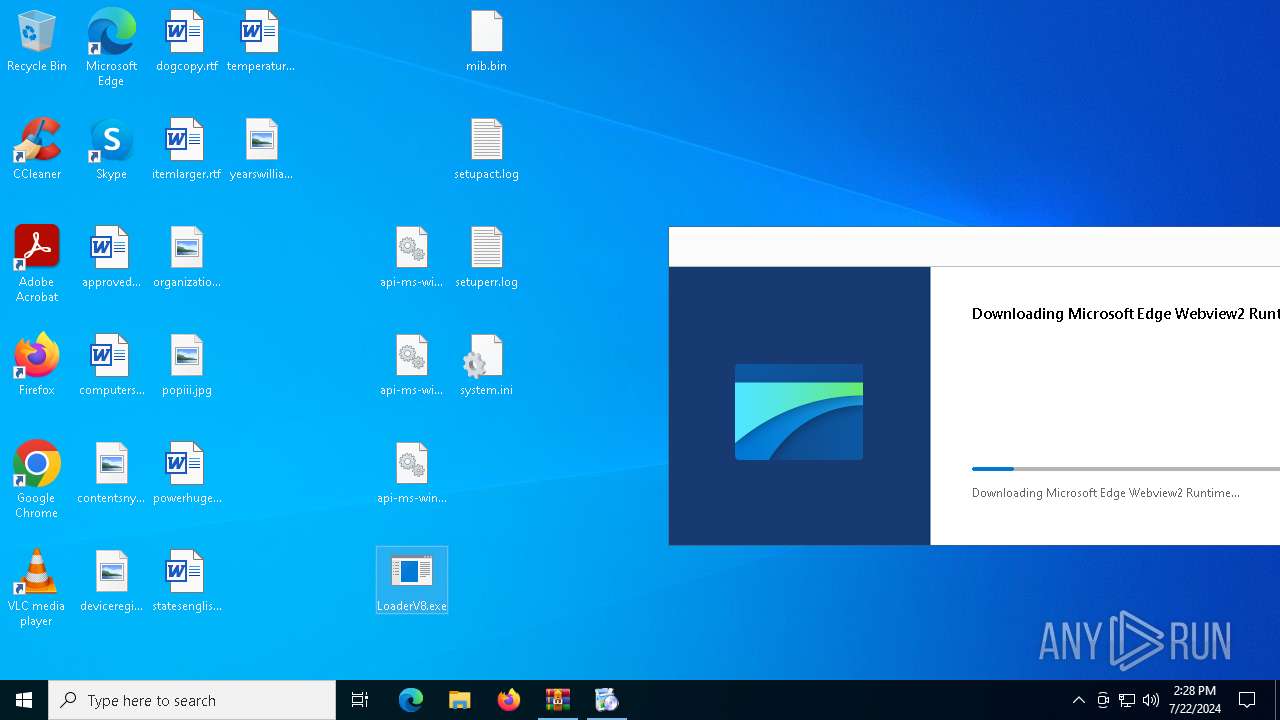
Task: Open Firefox from the taskbar
Action: point(509,700)
